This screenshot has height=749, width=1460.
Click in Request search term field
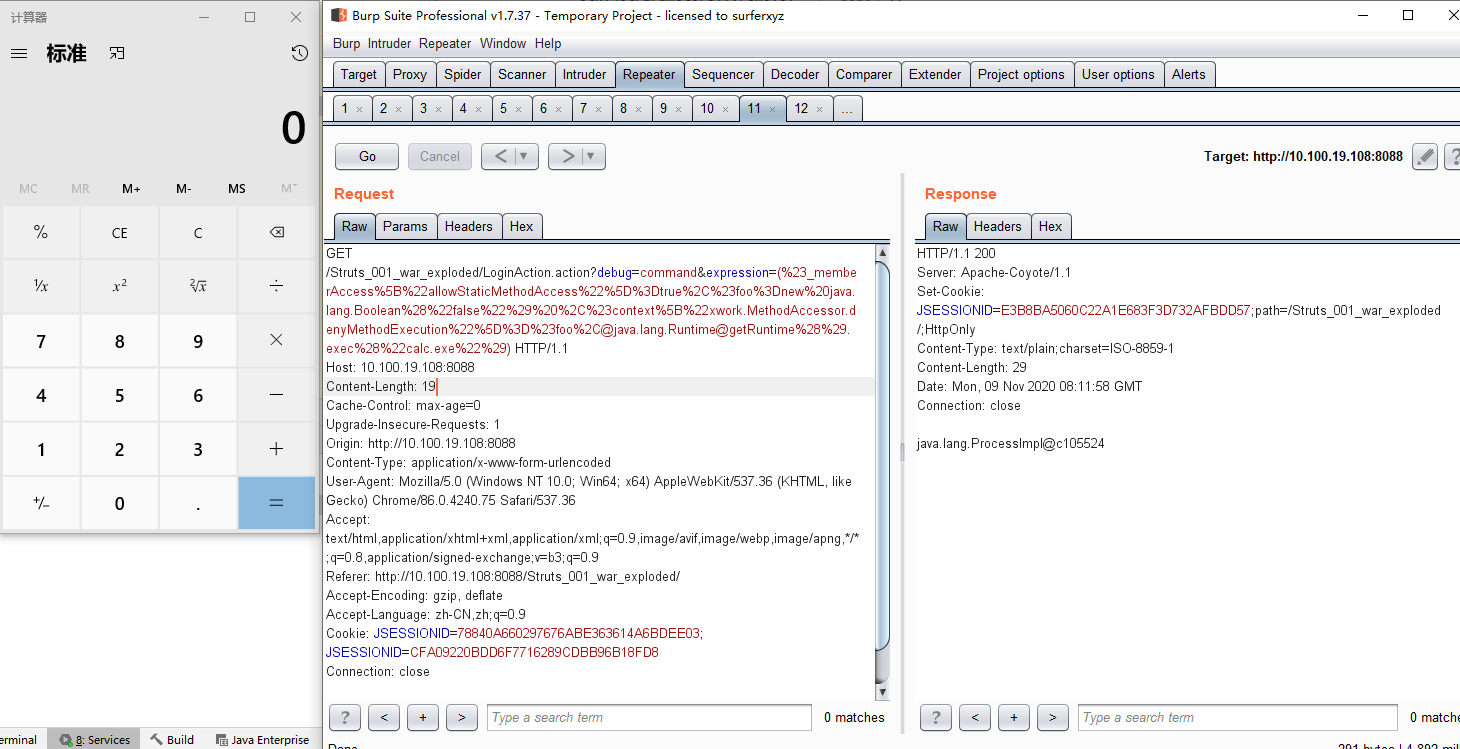(x=649, y=717)
